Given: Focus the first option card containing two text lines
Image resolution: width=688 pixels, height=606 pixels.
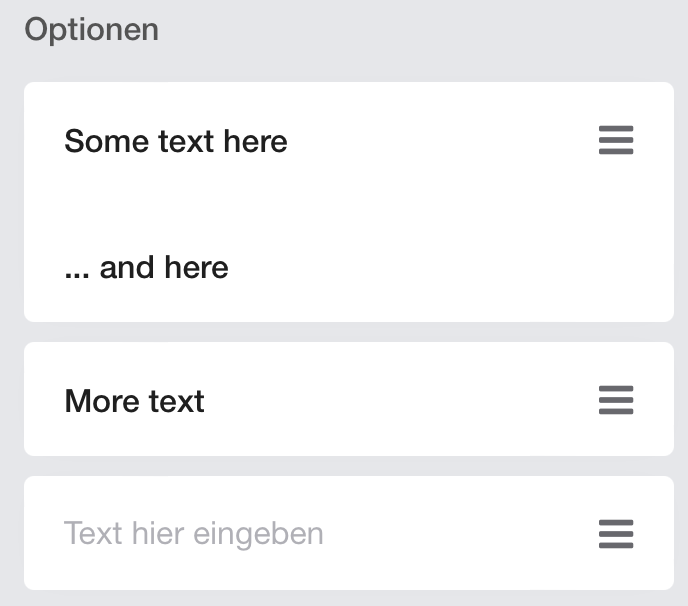Looking at the screenshot, I should click(349, 202).
